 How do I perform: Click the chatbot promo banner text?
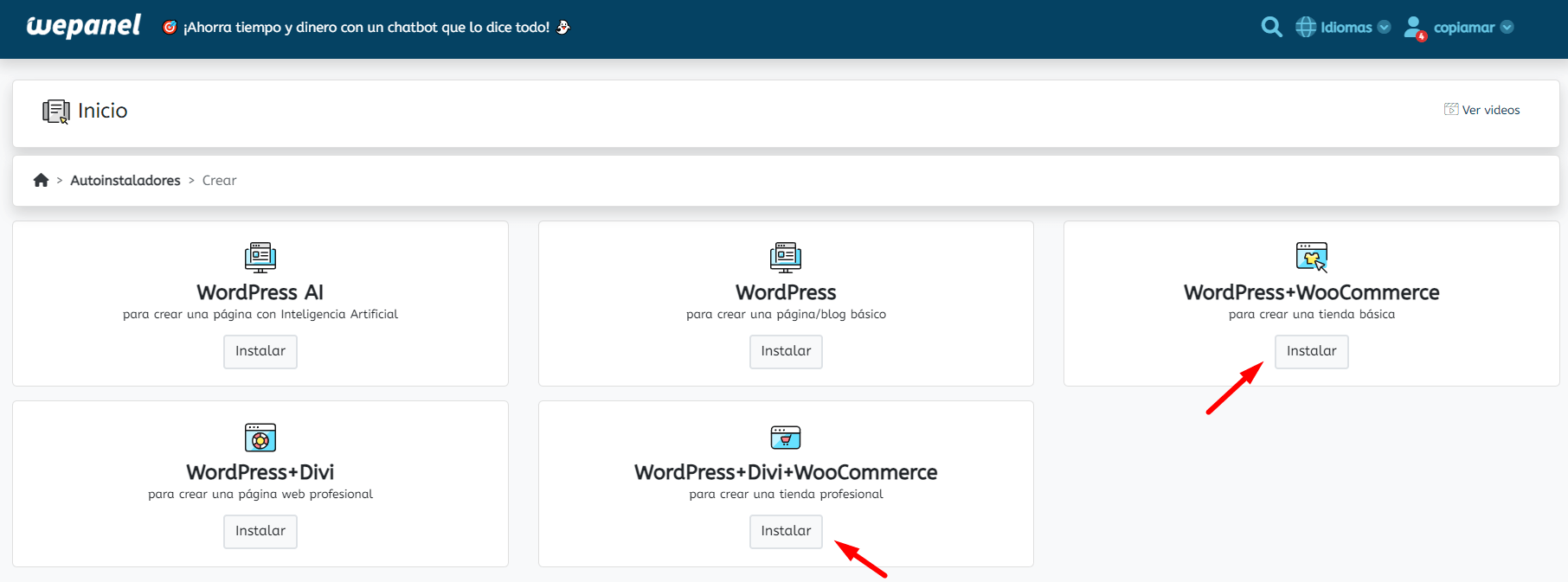366,28
